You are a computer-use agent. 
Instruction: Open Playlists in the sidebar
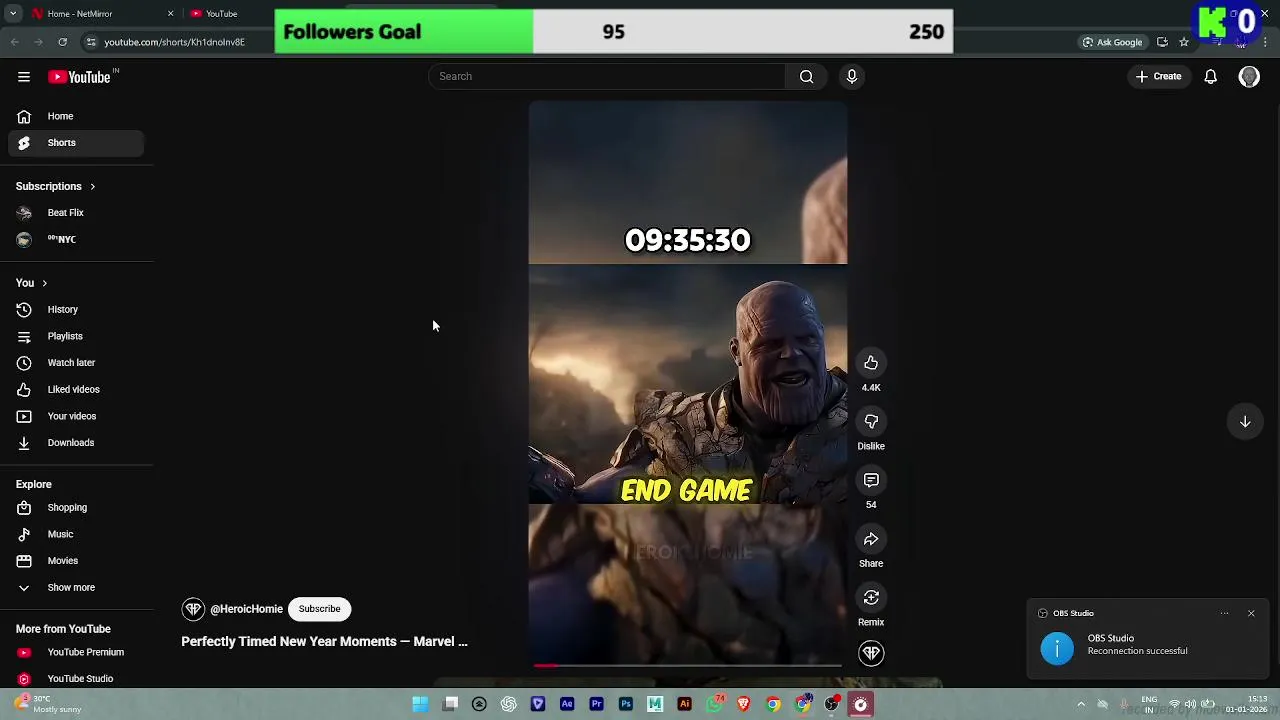click(x=76, y=337)
